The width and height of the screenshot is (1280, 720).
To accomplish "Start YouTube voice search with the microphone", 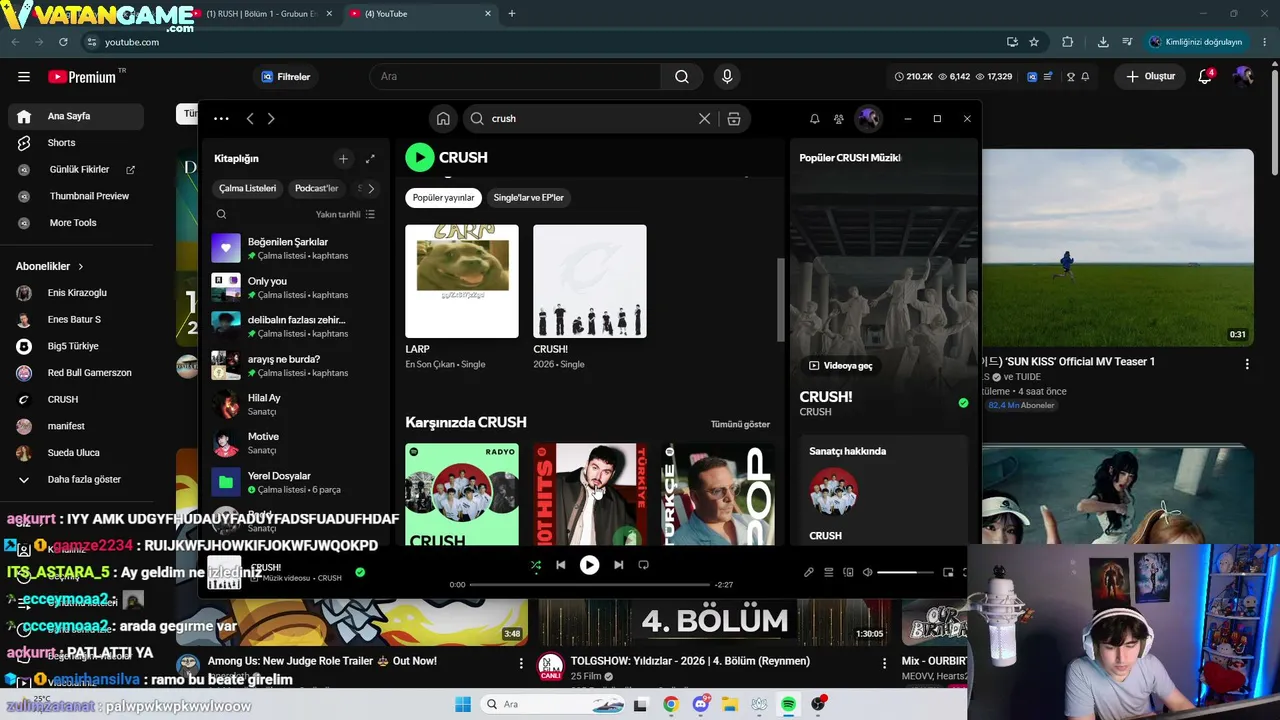I will 727,77.
